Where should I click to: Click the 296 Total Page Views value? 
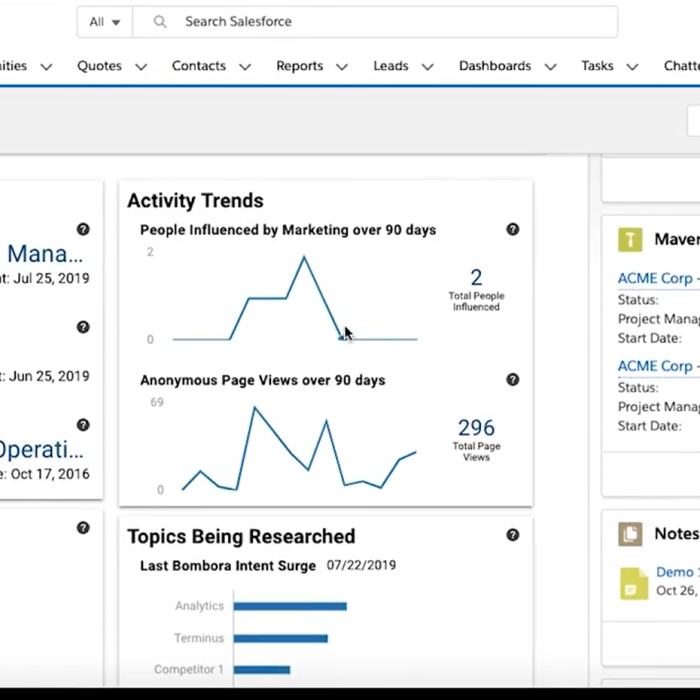476,428
